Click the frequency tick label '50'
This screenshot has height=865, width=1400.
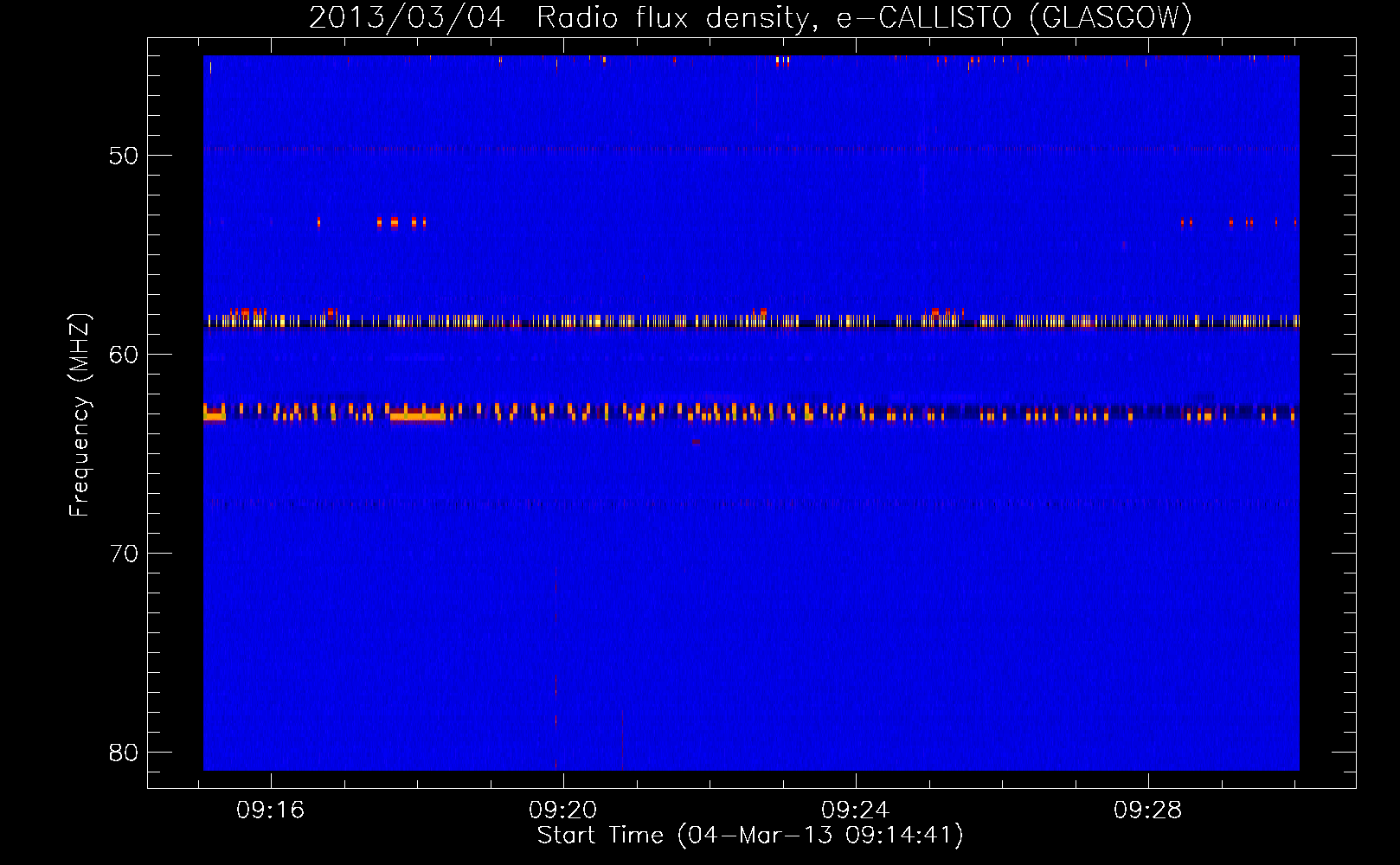(x=124, y=156)
